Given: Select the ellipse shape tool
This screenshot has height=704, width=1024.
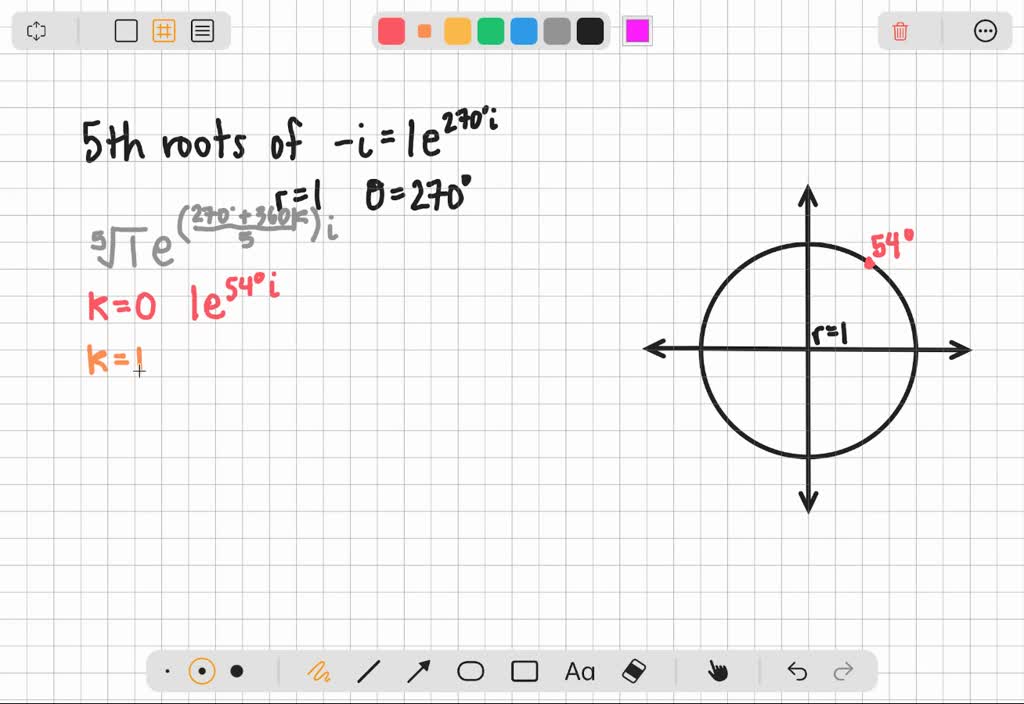Looking at the screenshot, I should tap(472, 671).
